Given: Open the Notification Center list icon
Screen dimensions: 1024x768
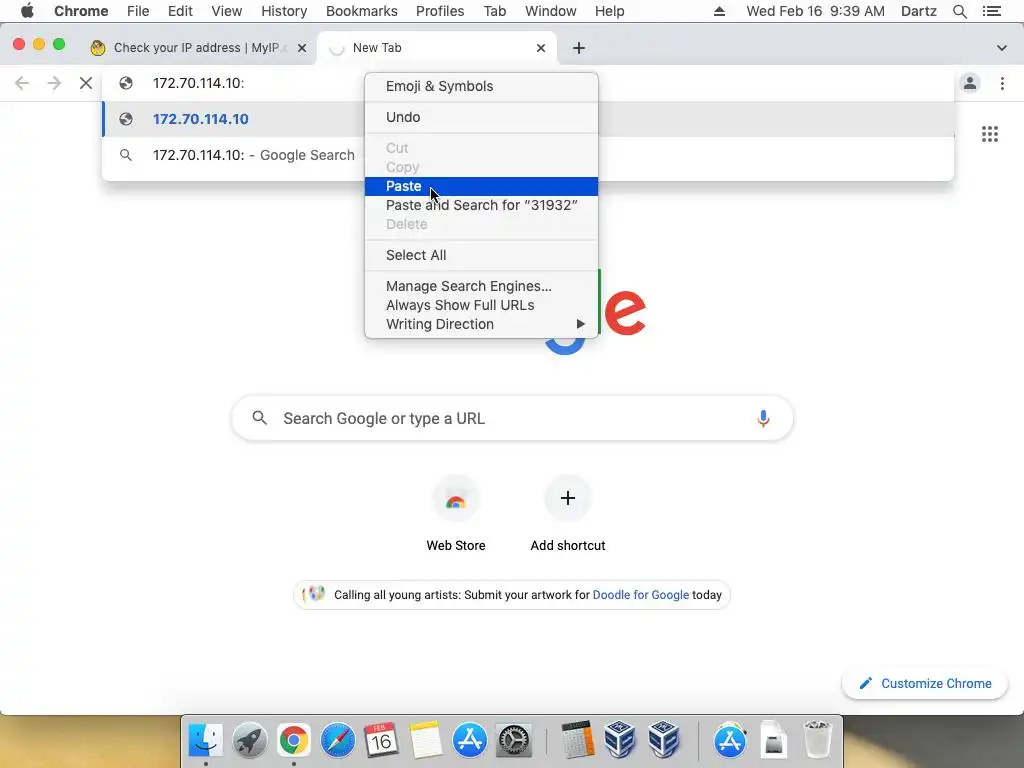Looking at the screenshot, I should click(x=991, y=11).
